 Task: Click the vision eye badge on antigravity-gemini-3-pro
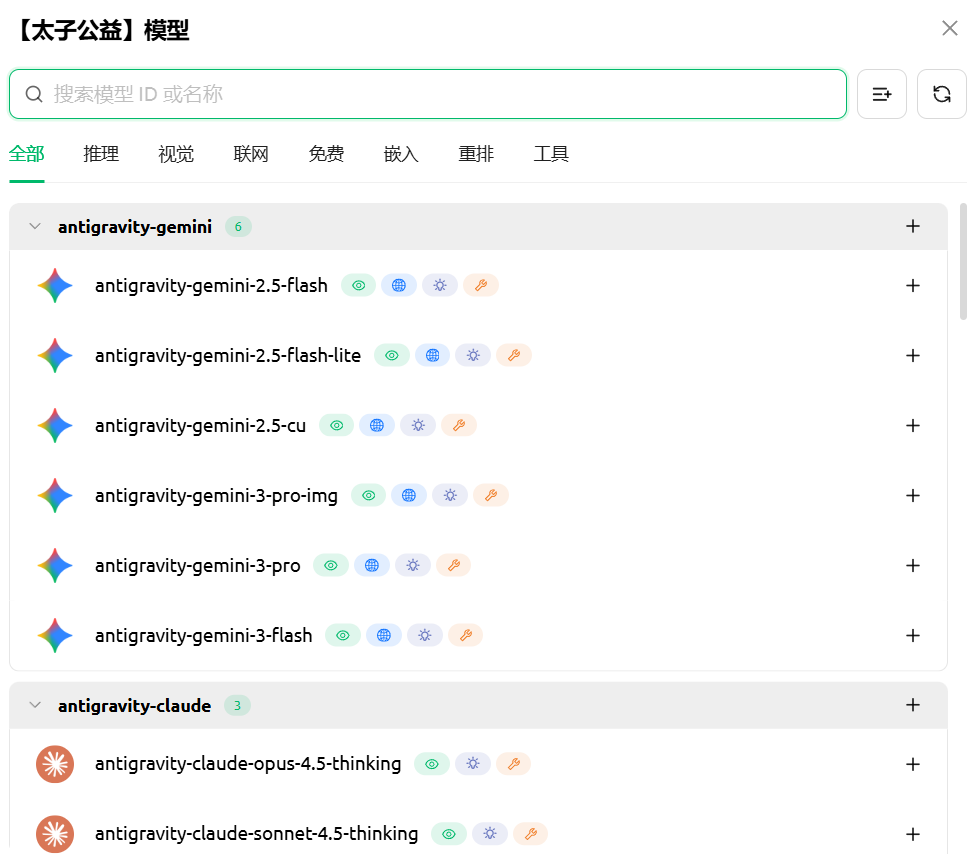[x=331, y=566]
